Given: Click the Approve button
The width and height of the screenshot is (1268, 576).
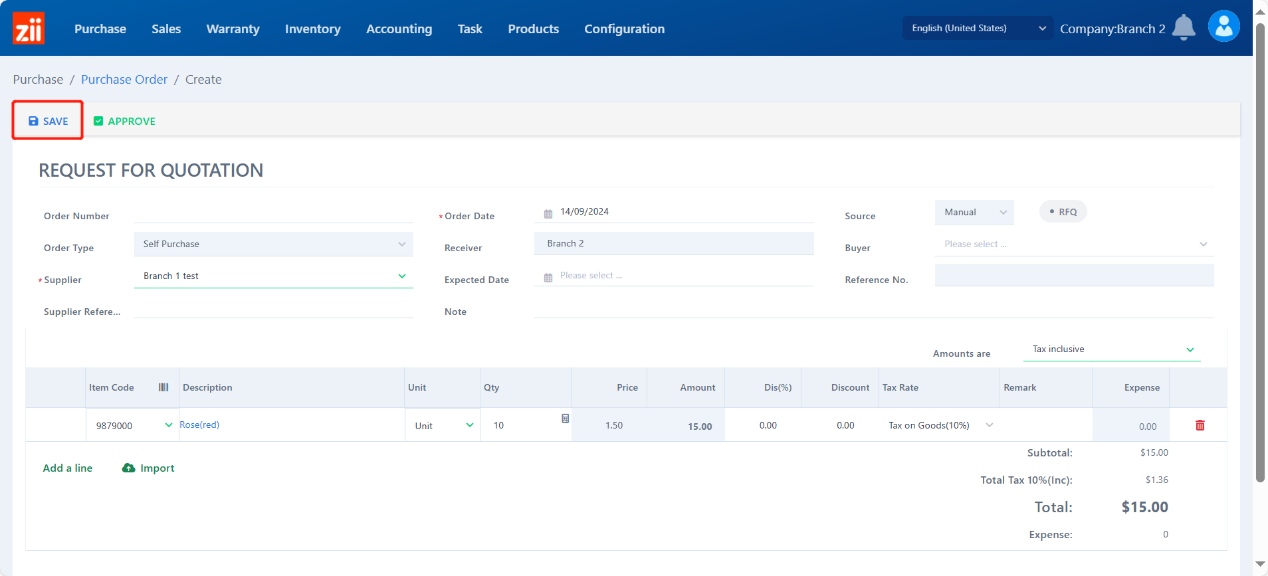Looking at the screenshot, I should point(124,121).
